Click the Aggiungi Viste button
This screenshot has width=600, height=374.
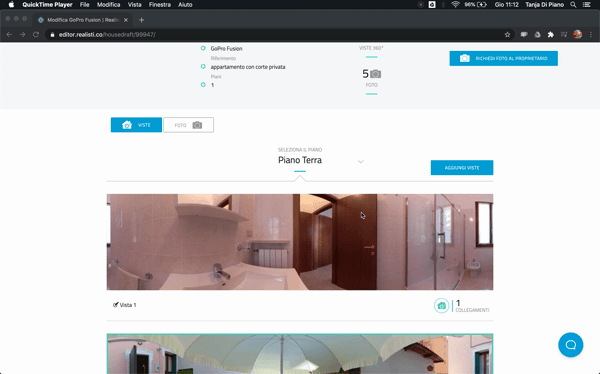click(x=462, y=168)
